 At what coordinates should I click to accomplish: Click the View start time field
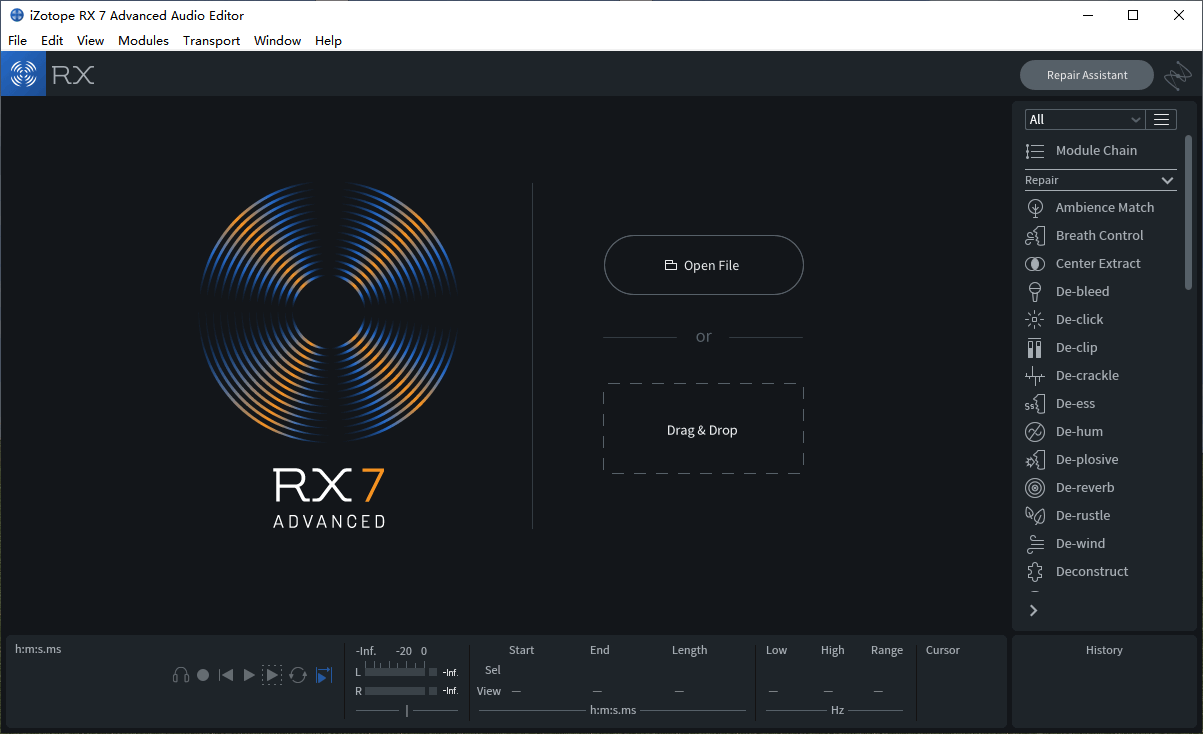pyautogui.click(x=517, y=691)
